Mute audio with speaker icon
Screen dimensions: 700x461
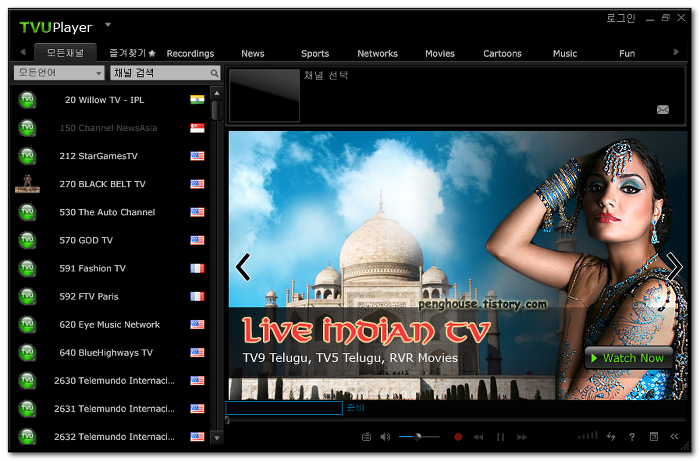(x=385, y=436)
